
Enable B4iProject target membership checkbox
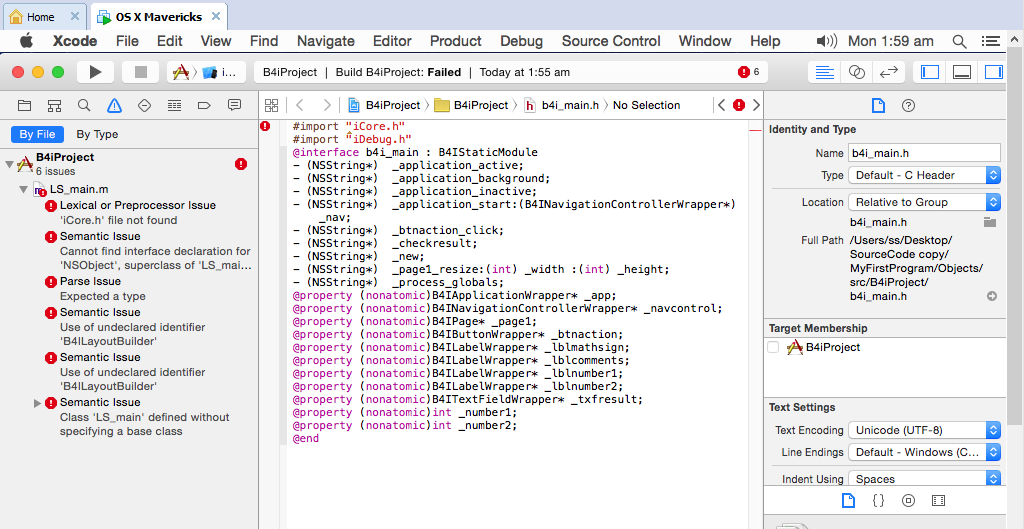[773, 347]
